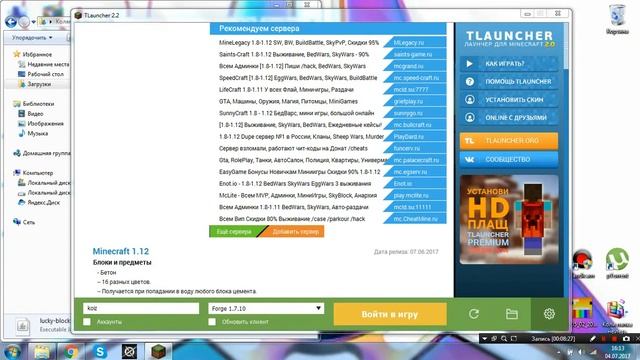
Task: Click the СООБЩЕСТВО VK button
Action: click(x=509, y=160)
